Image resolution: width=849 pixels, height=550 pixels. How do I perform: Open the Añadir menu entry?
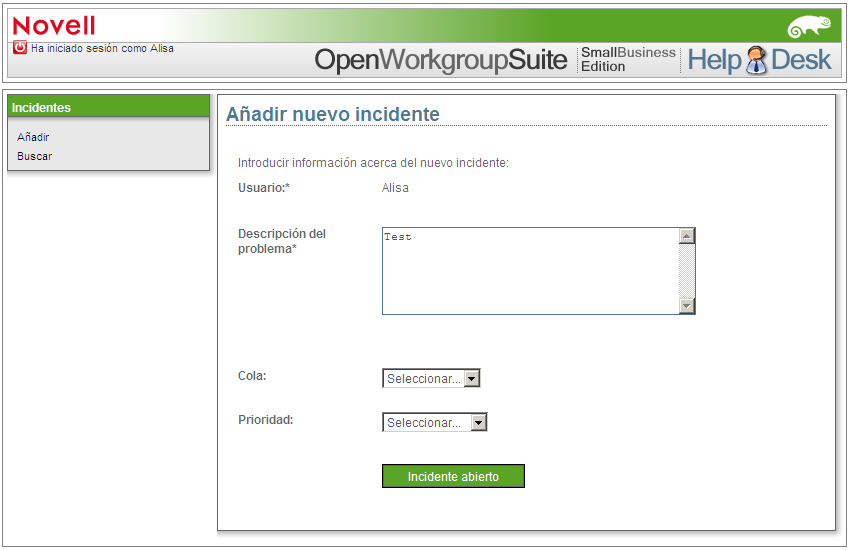33,137
